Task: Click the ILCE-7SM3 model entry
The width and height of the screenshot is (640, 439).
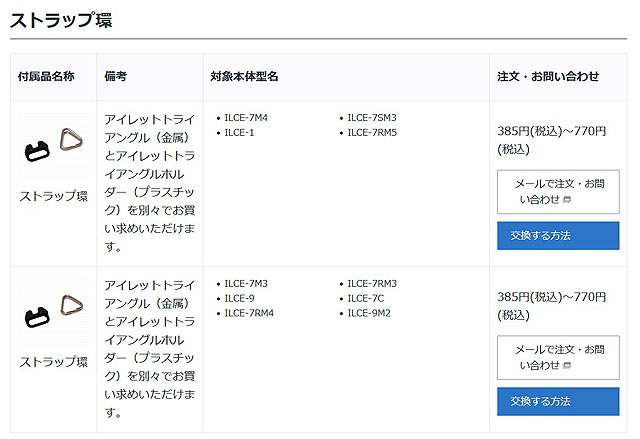Action: coord(372,118)
